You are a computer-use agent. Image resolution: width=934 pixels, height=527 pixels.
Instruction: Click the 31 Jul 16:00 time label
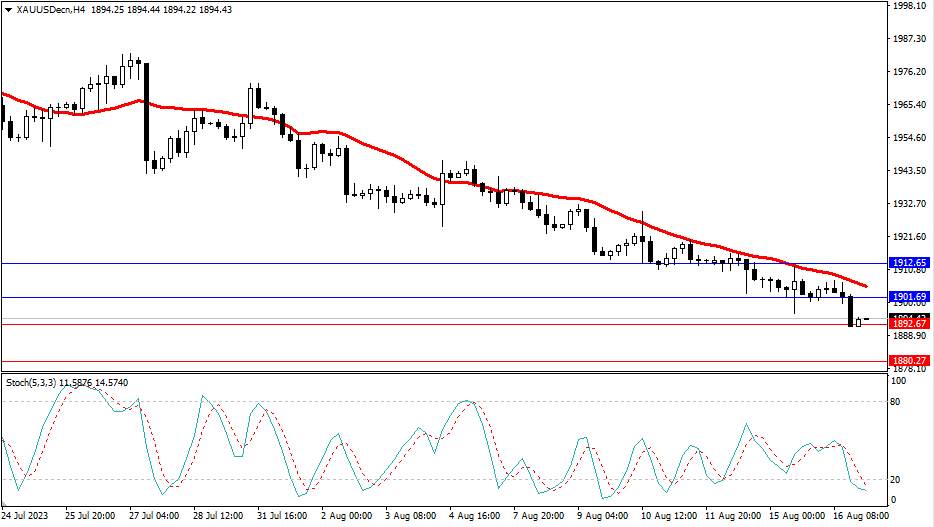pos(280,517)
